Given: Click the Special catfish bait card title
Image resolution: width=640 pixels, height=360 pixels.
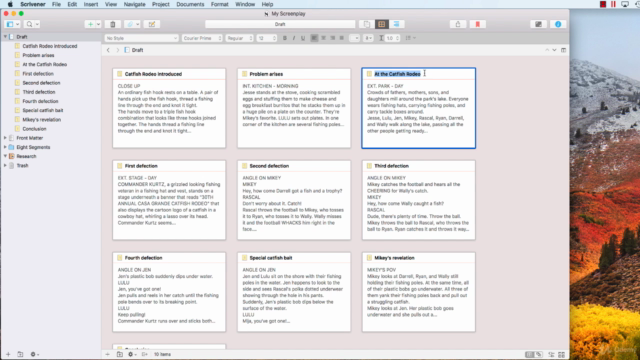Looking at the screenshot, I should coord(271,258).
